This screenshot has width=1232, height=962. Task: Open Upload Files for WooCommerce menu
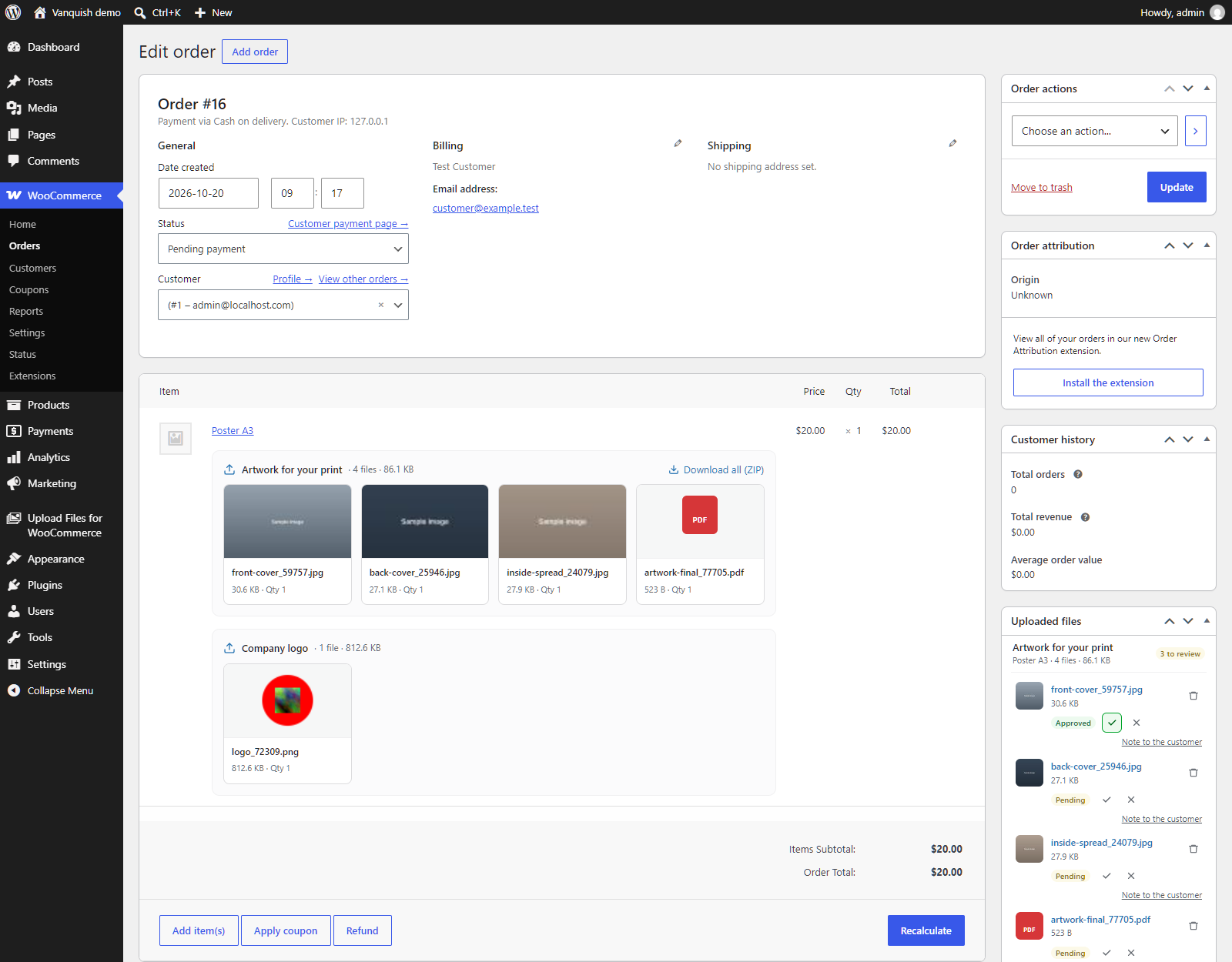[x=62, y=525]
